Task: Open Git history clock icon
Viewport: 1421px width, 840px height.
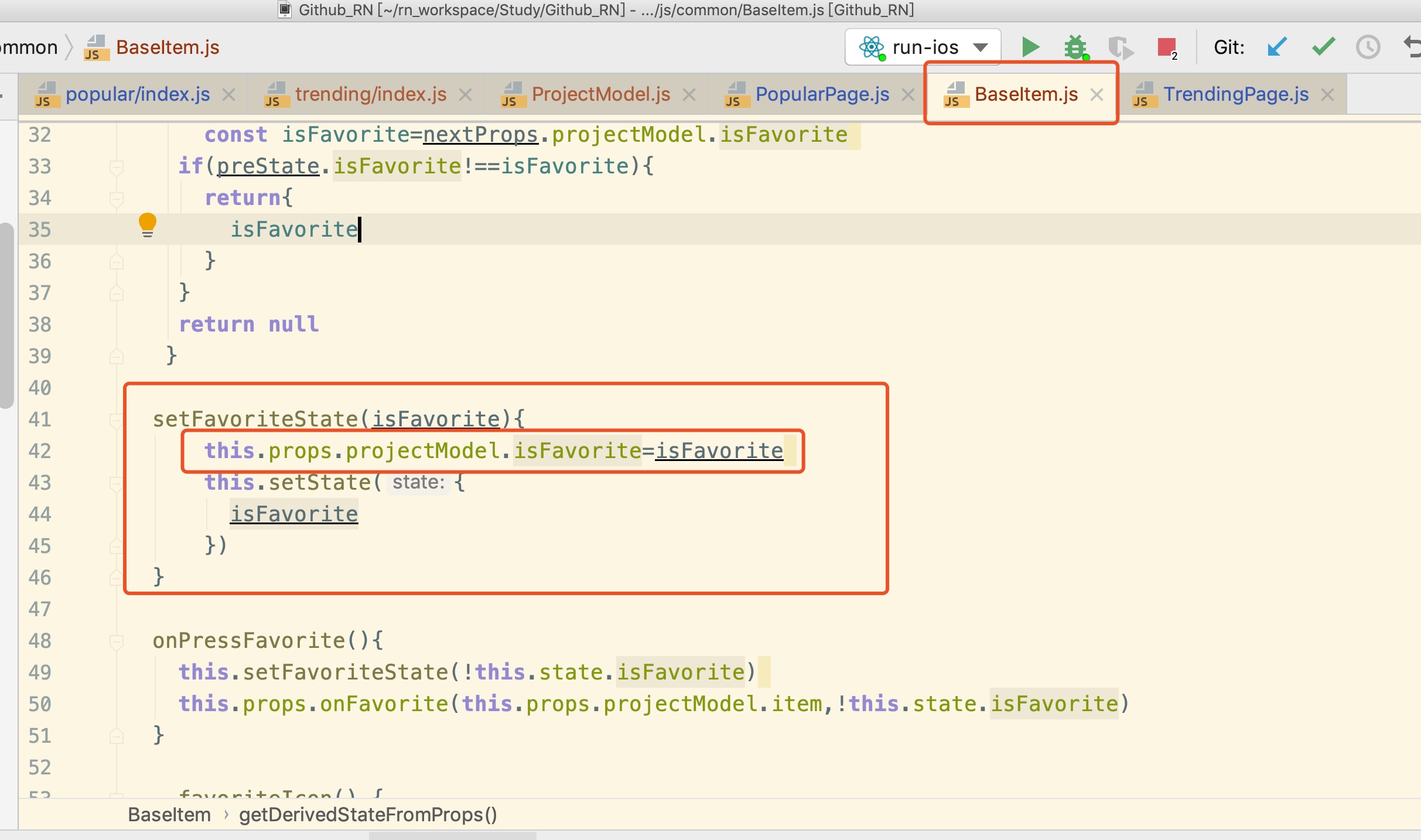Action: 1368,47
